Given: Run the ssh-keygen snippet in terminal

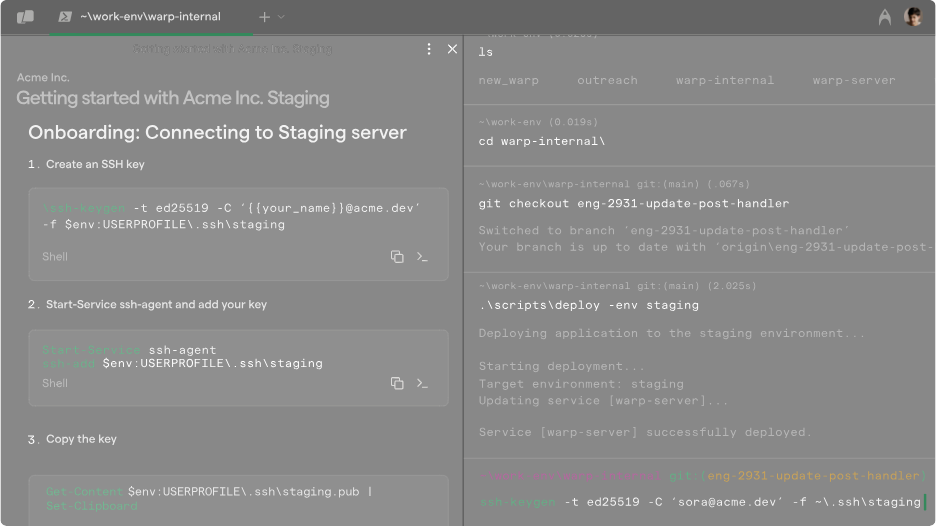Looking at the screenshot, I should [422, 257].
